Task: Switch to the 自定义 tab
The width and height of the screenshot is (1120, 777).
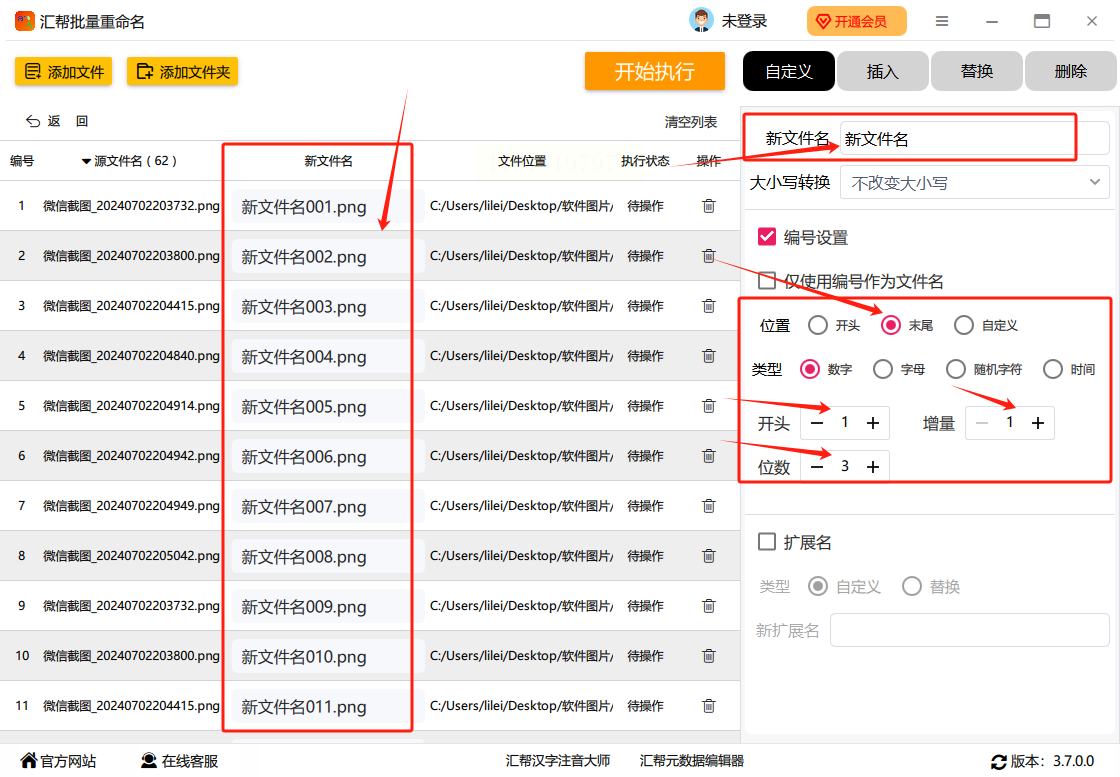Action: point(789,71)
